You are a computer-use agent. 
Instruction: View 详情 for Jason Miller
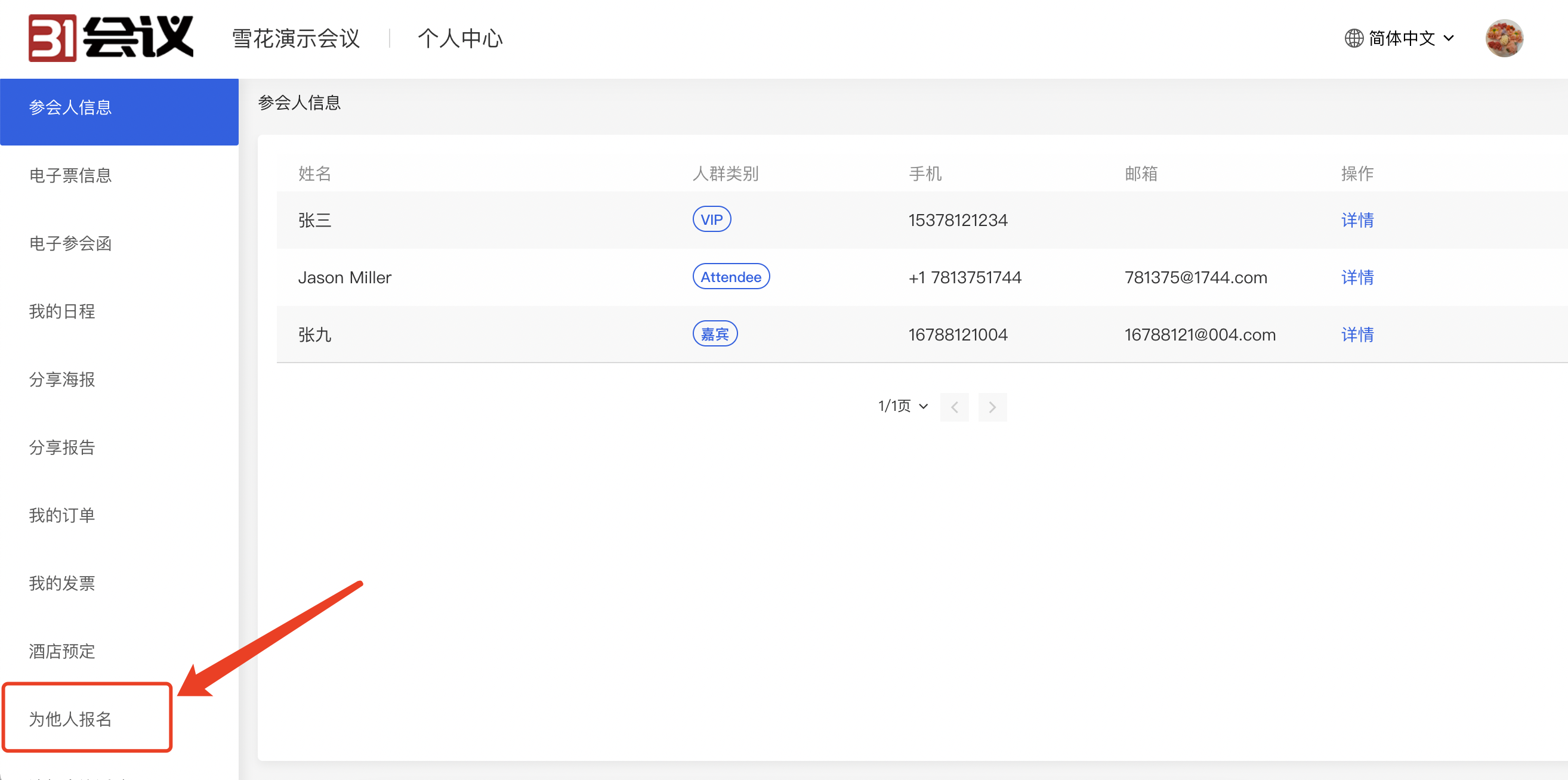point(1357,277)
